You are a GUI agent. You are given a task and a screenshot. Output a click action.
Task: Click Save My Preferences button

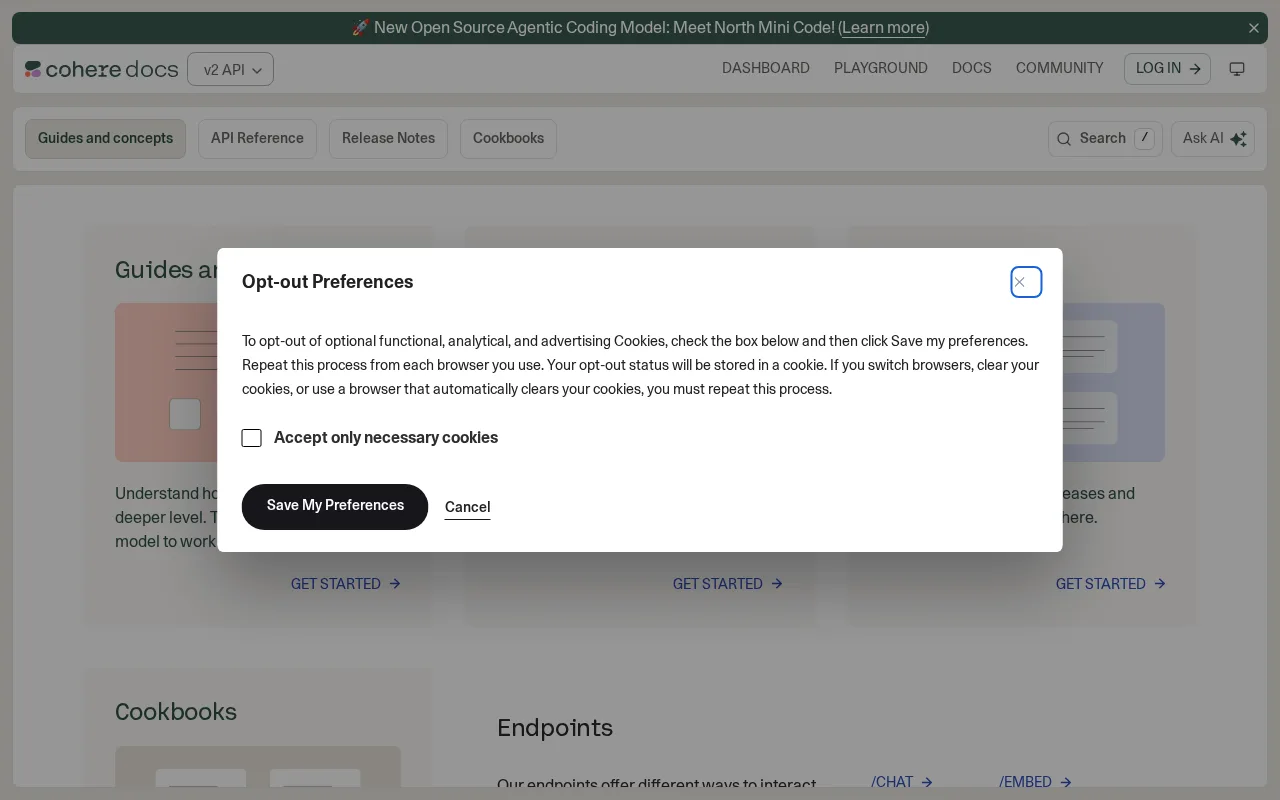click(x=335, y=506)
